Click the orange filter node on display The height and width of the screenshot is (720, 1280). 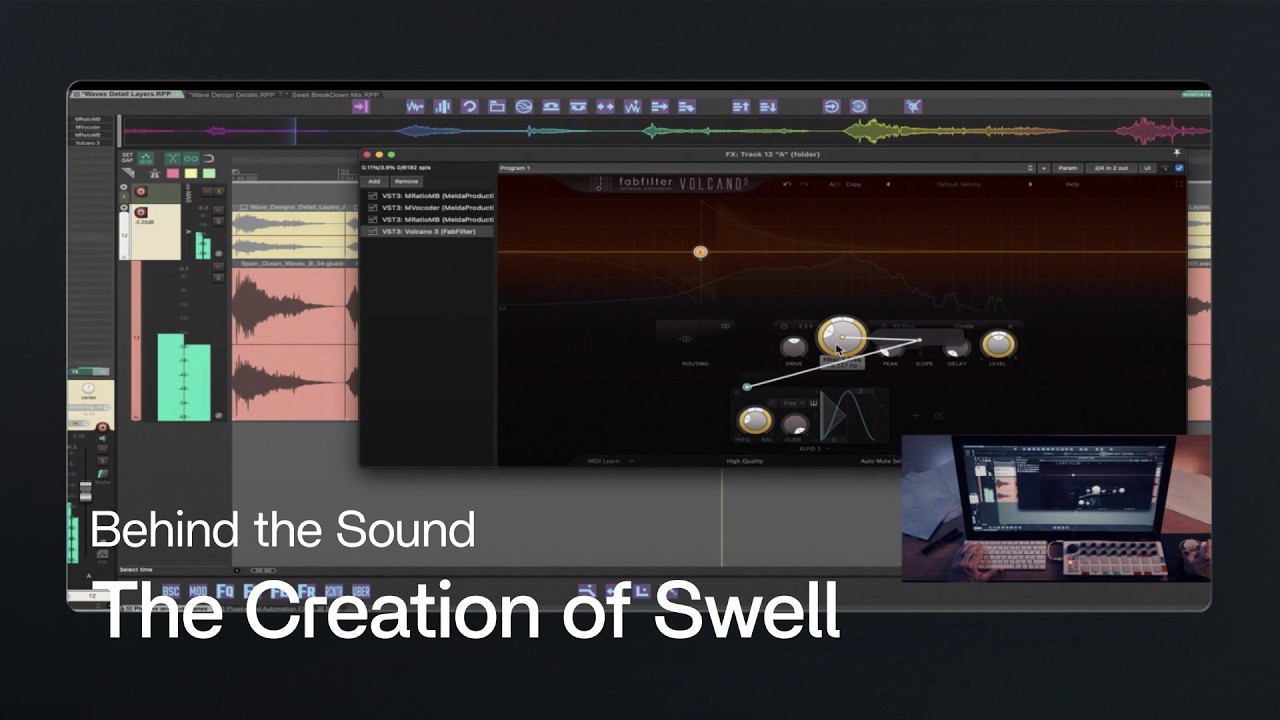(x=700, y=252)
